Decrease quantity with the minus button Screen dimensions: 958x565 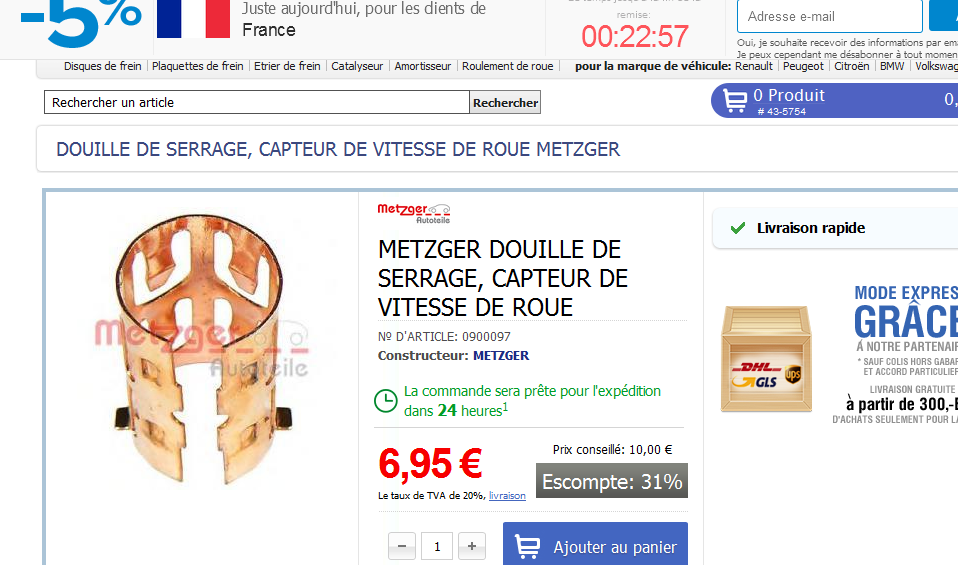click(402, 546)
